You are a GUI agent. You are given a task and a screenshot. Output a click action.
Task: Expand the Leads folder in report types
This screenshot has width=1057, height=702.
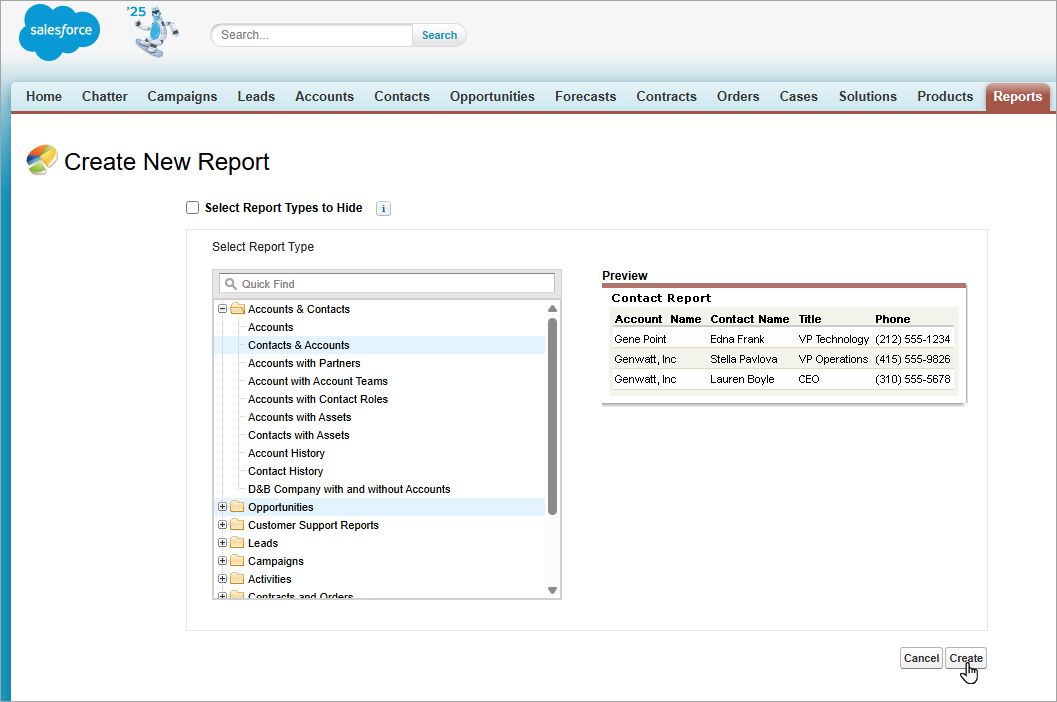pyautogui.click(x=222, y=543)
